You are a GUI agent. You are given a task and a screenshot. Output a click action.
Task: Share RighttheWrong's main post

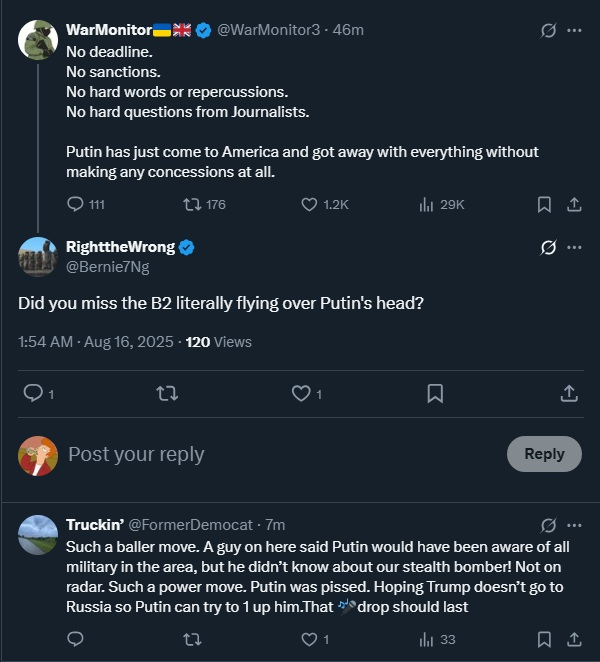pyautogui.click(x=568, y=394)
